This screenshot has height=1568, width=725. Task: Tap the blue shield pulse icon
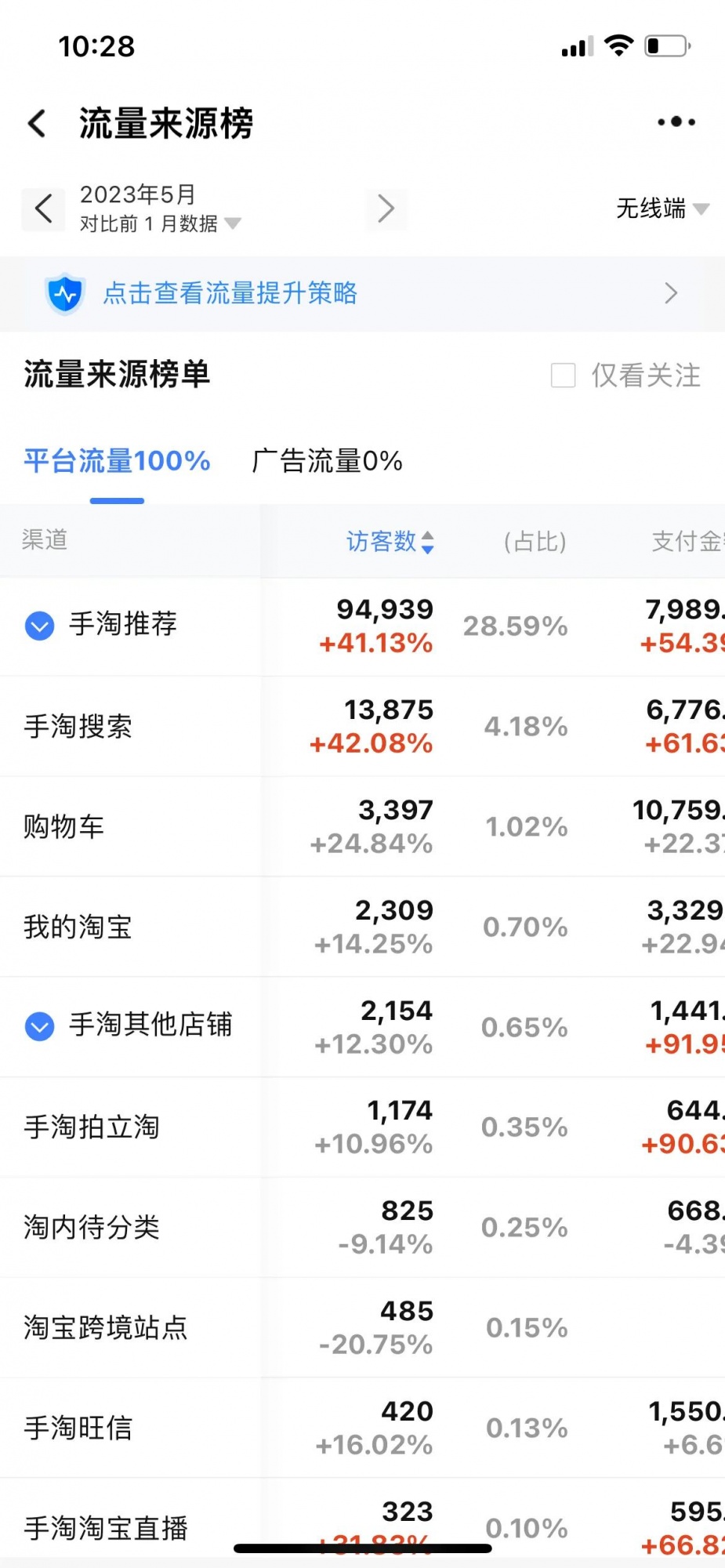tap(66, 294)
